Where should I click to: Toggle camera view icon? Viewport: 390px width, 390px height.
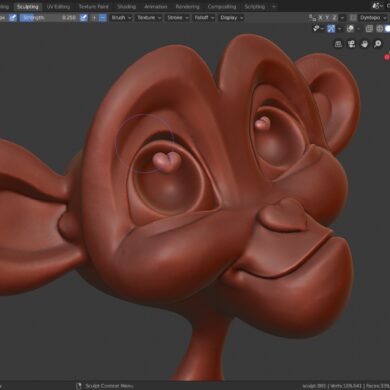click(351, 44)
